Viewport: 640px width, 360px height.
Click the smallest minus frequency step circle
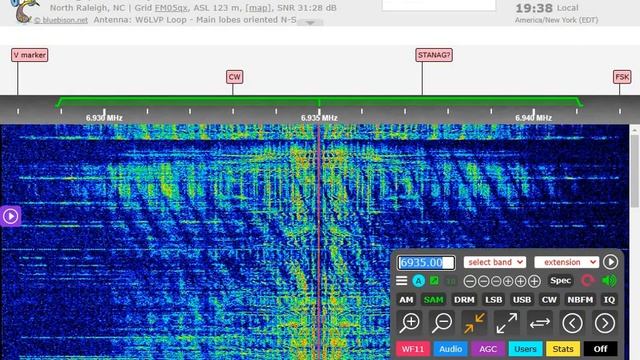point(496,281)
